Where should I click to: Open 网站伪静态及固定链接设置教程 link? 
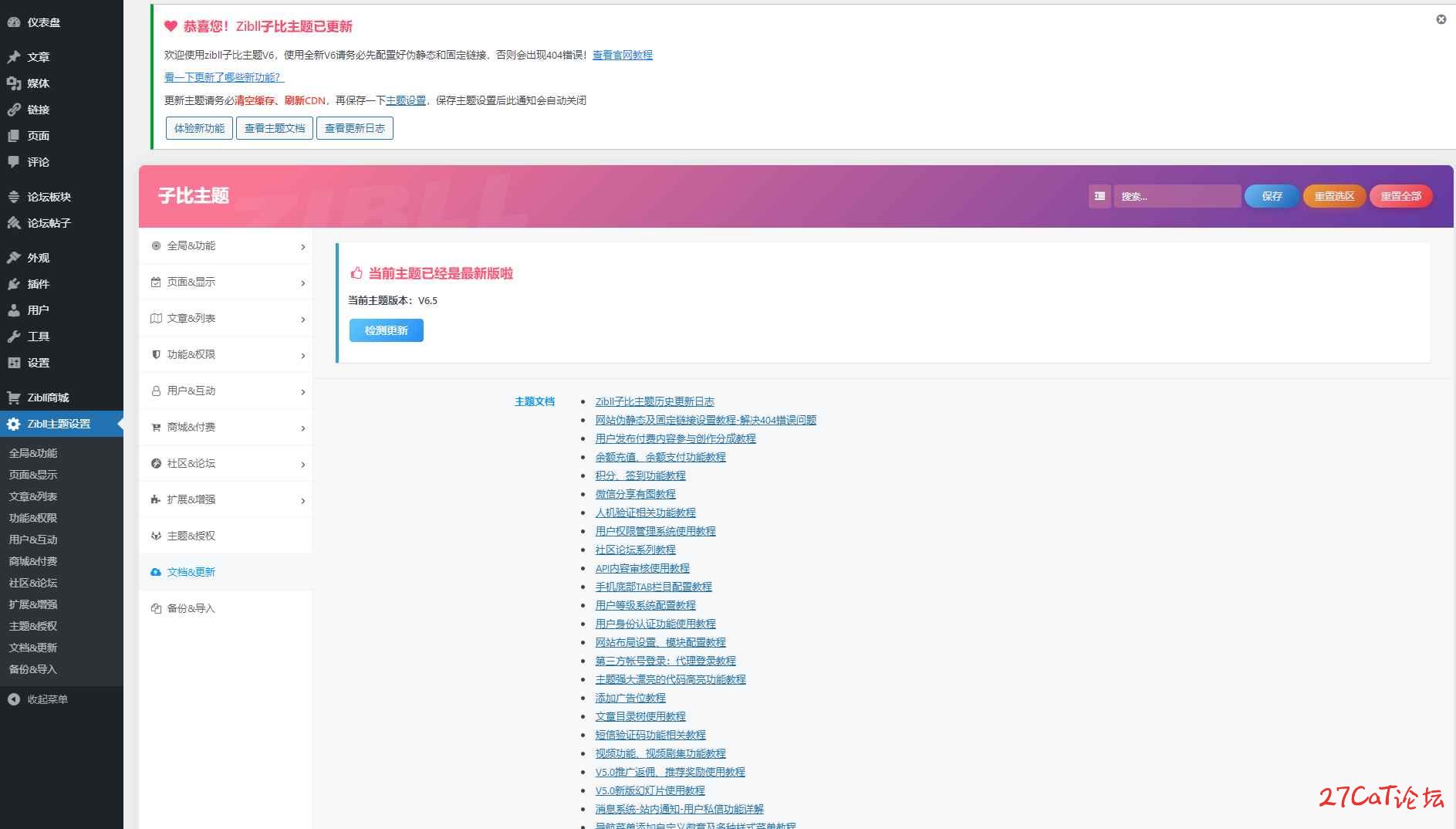click(x=705, y=420)
